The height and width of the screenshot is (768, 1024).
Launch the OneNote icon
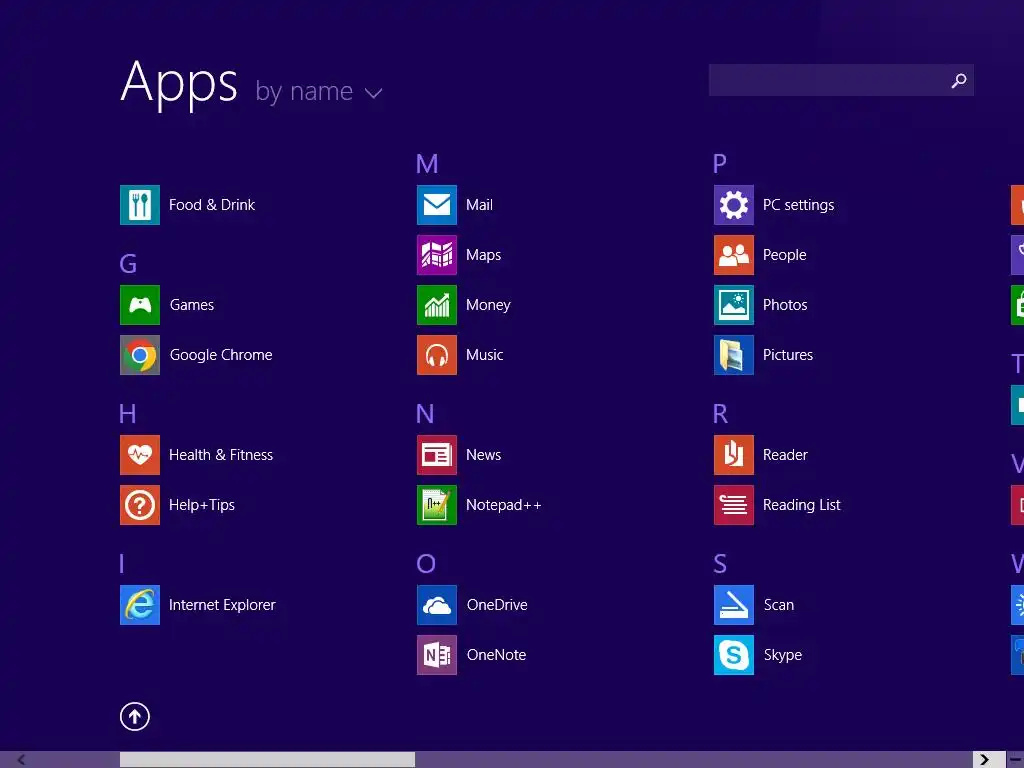point(437,655)
